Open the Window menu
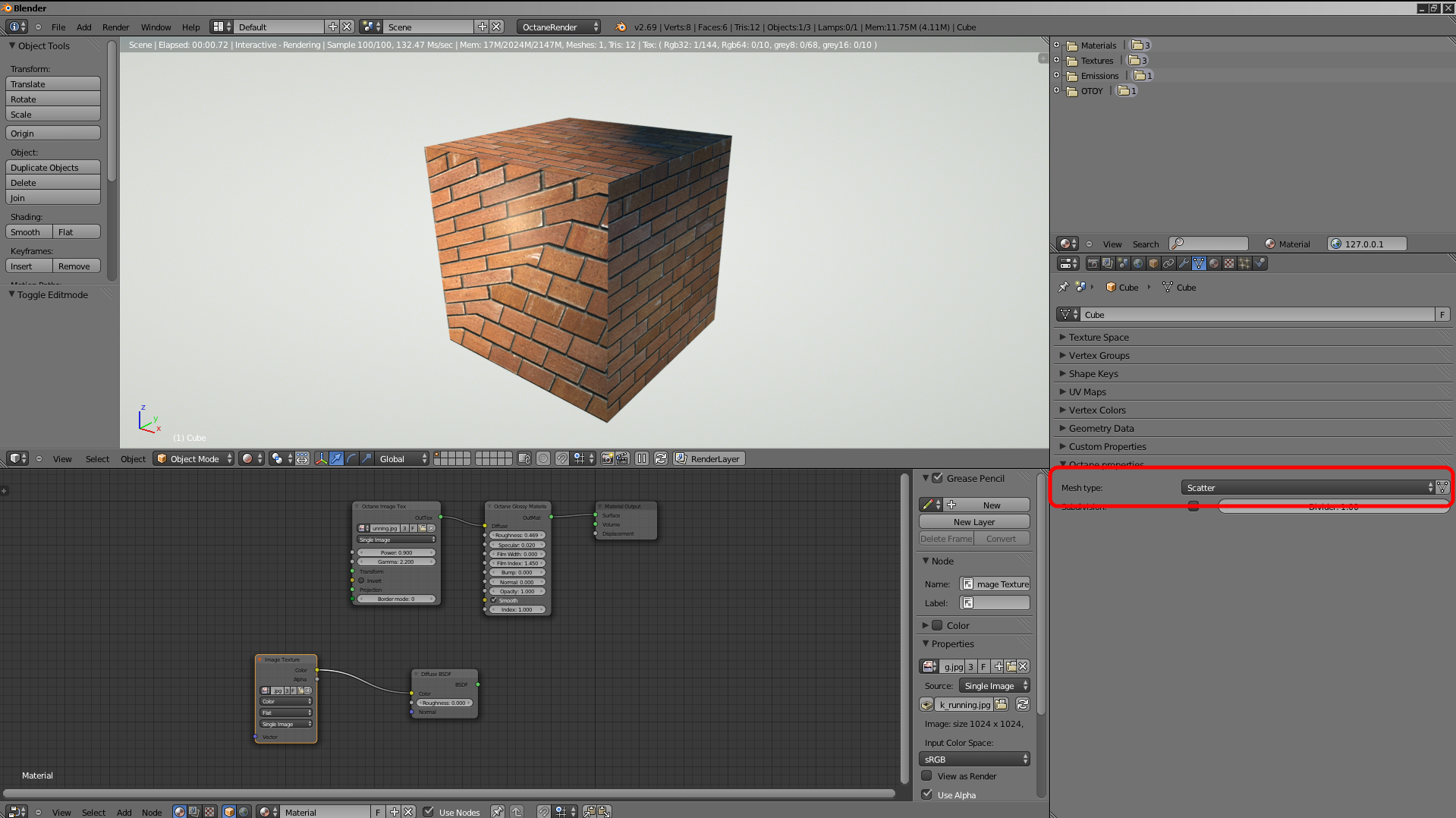The image size is (1456, 818). pos(156,27)
